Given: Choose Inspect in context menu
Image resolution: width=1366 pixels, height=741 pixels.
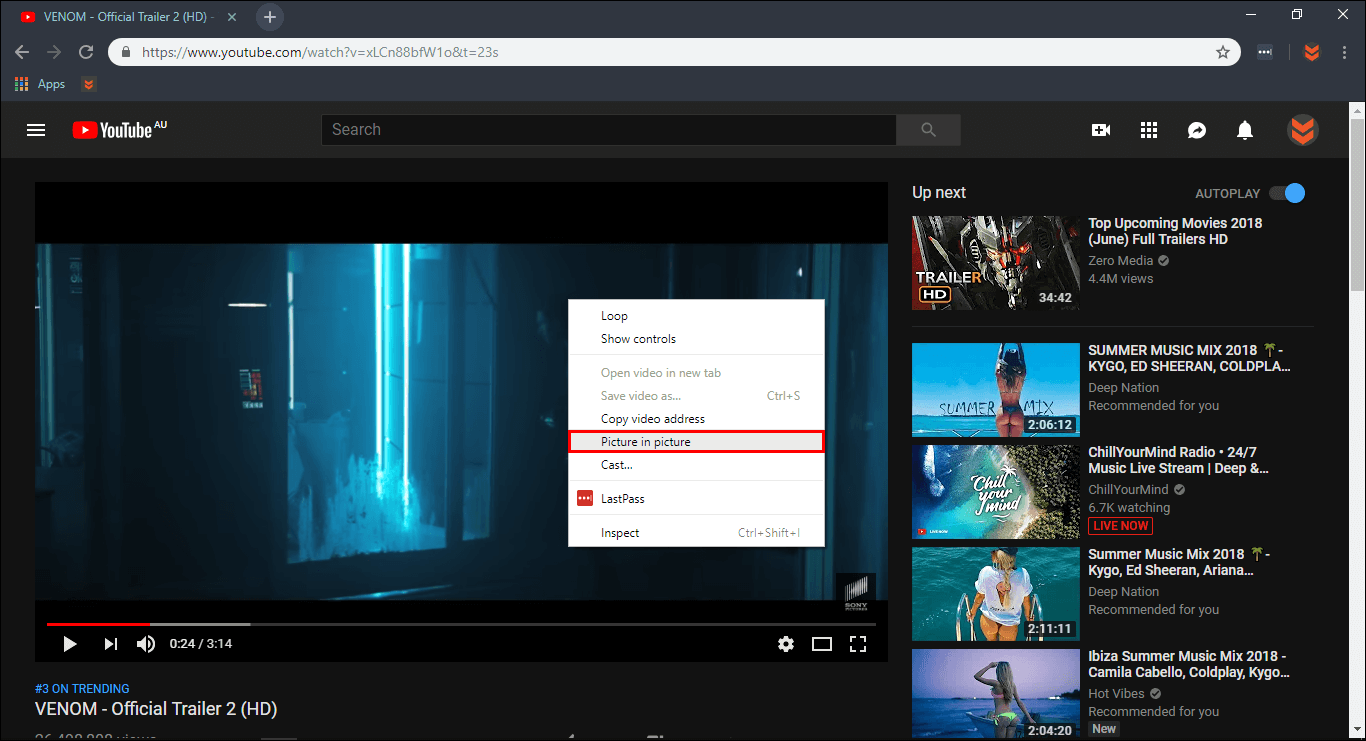Looking at the screenshot, I should pyautogui.click(x=696, y=533).
